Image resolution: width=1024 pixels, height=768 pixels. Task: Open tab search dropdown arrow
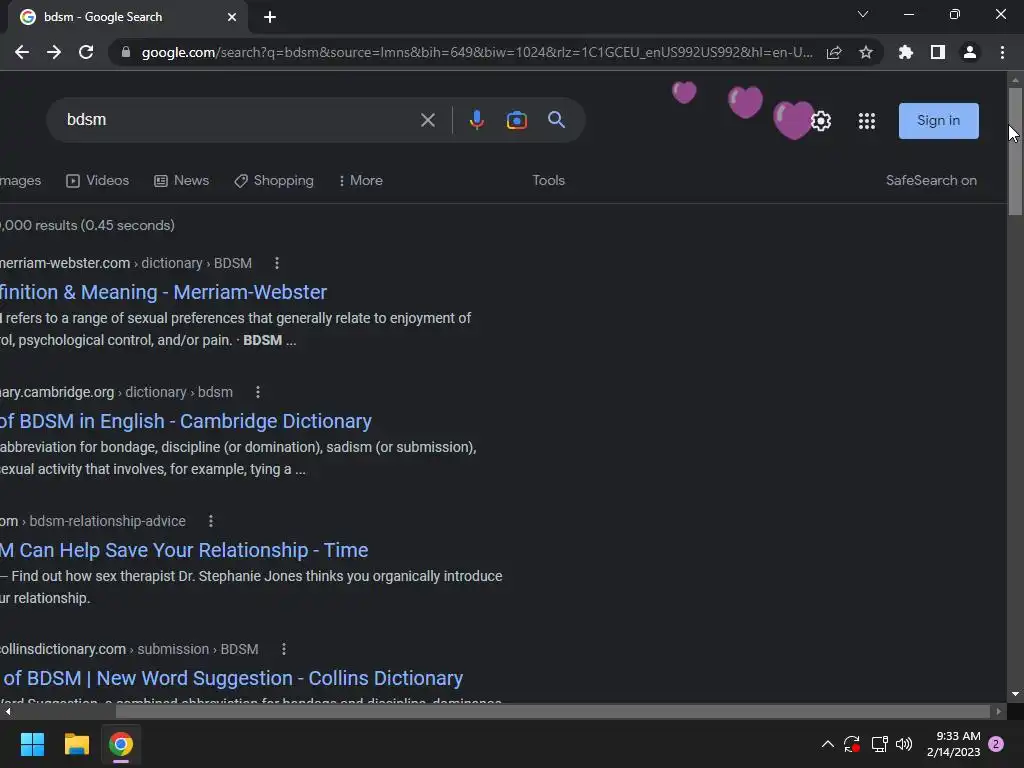click(863, 14)
